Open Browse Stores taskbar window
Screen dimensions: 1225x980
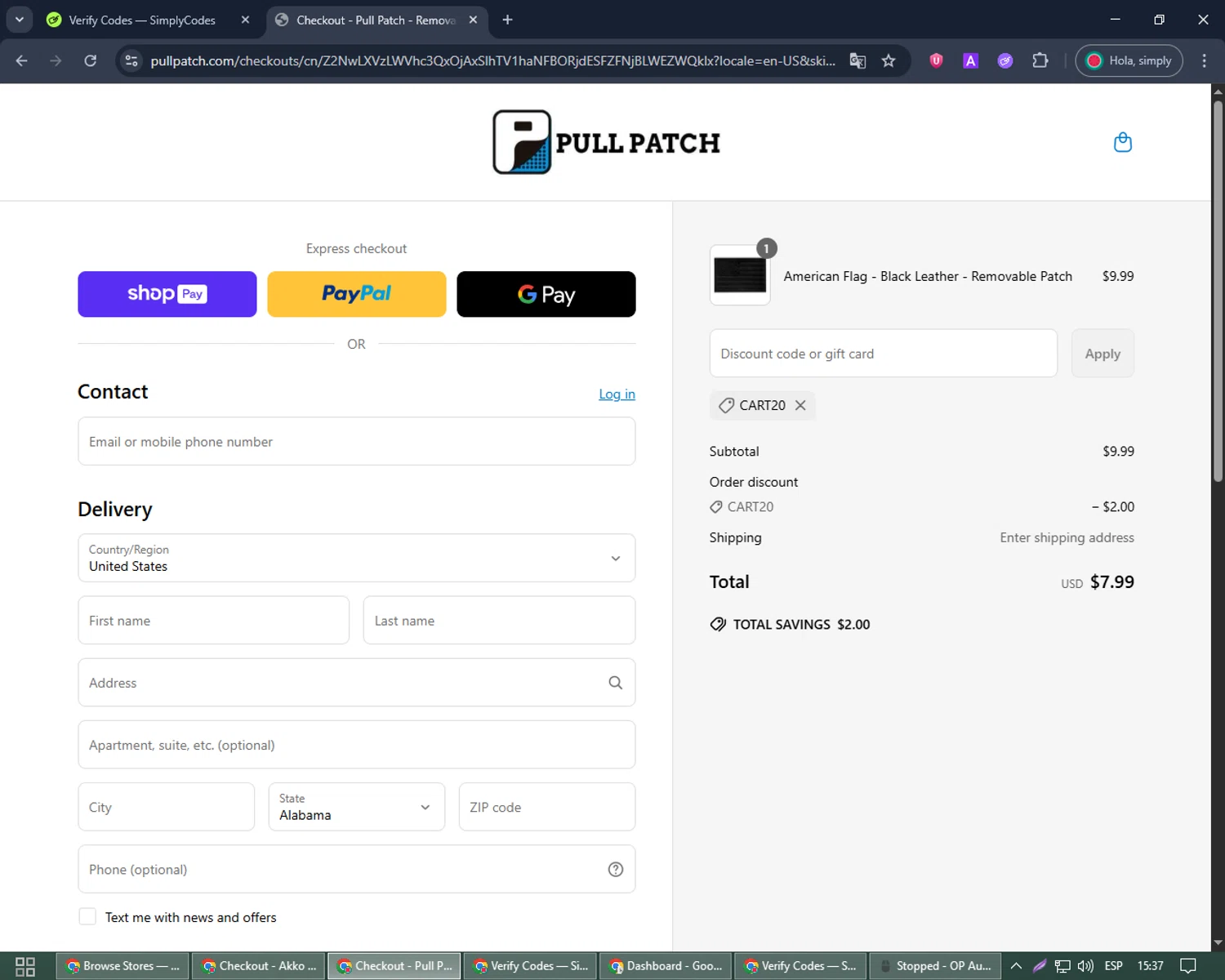point(122,966)
